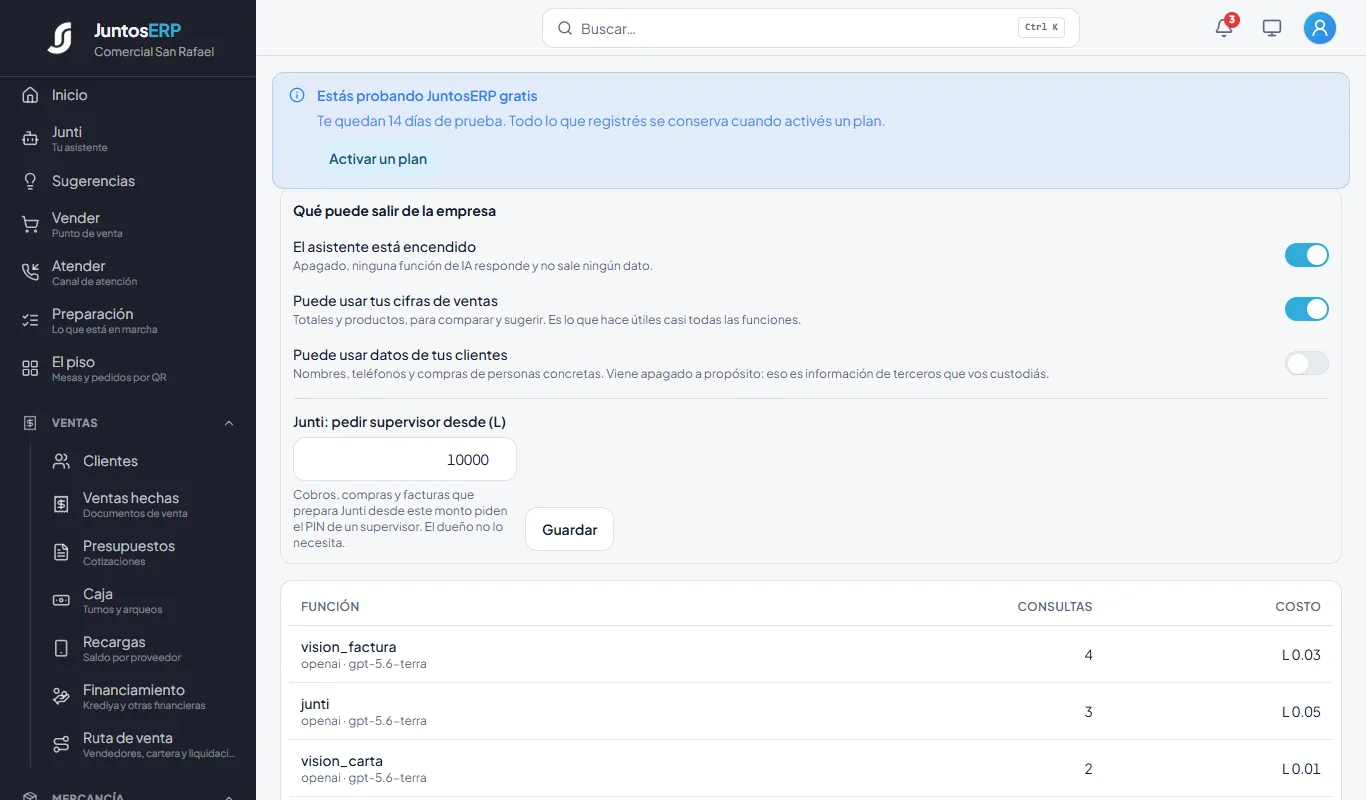
Task: Click the monitor display icon in header
Action: click(1272, 28)
